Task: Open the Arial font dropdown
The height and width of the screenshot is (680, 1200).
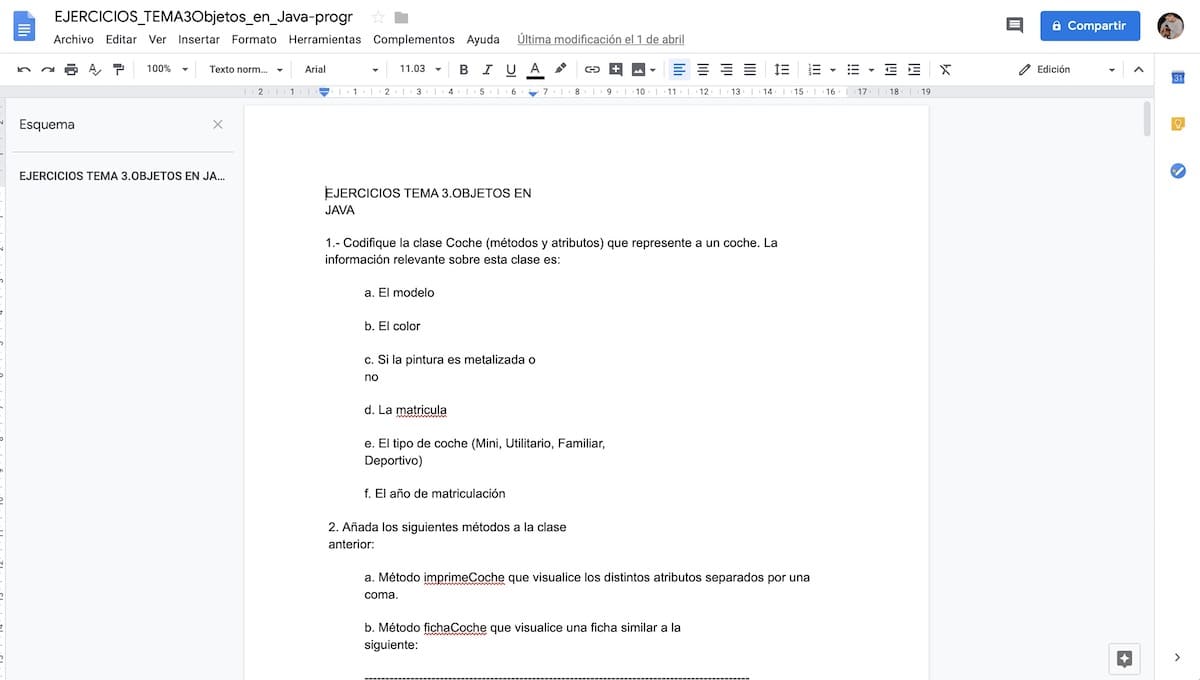Action: 341,69
